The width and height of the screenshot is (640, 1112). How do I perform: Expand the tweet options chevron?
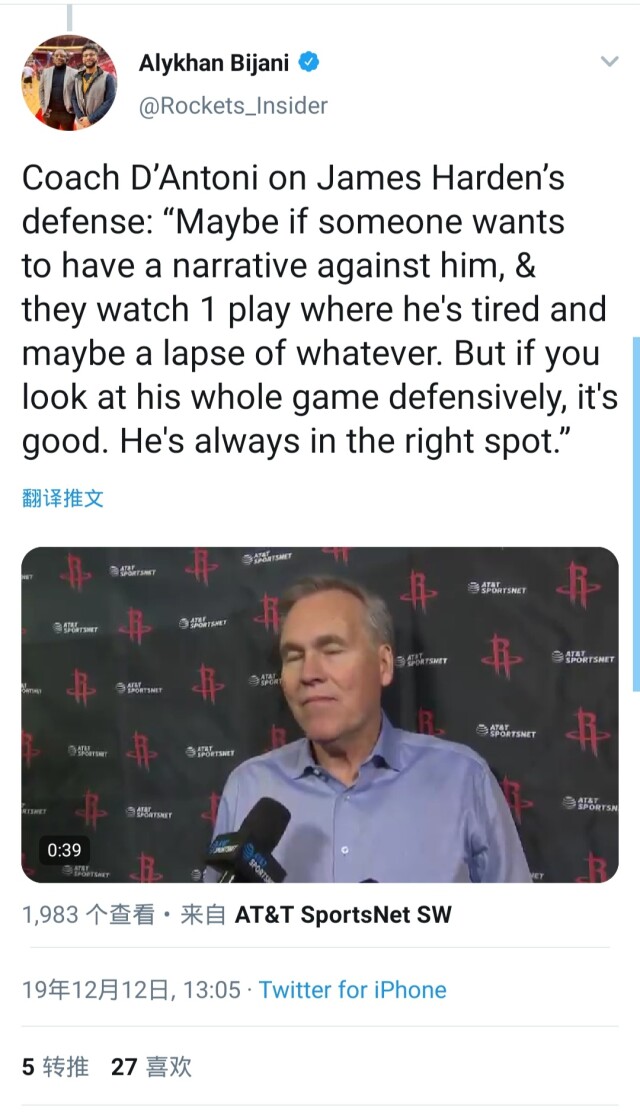point(609,61)
